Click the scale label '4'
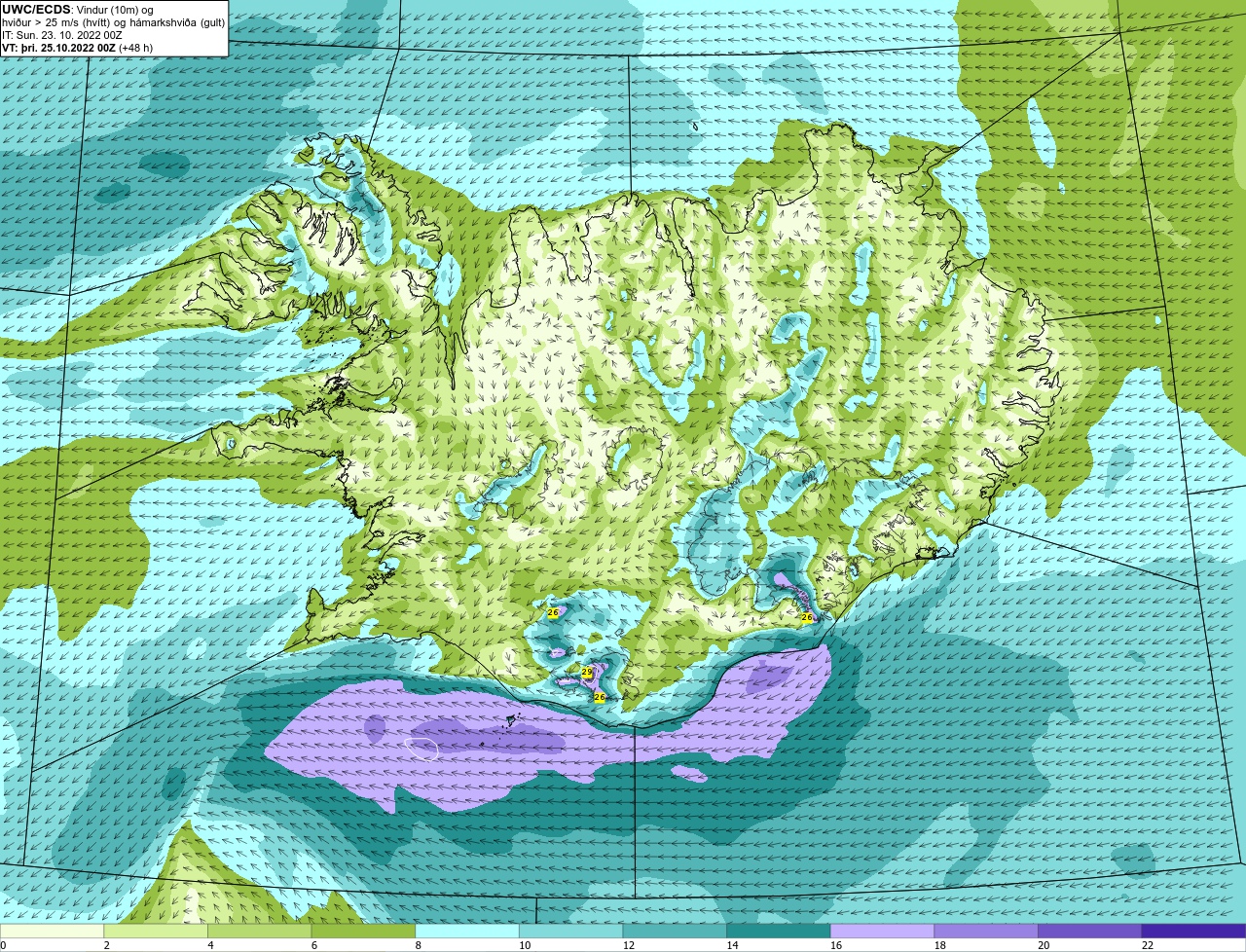1246x952 pixels. tap(210, 945)
